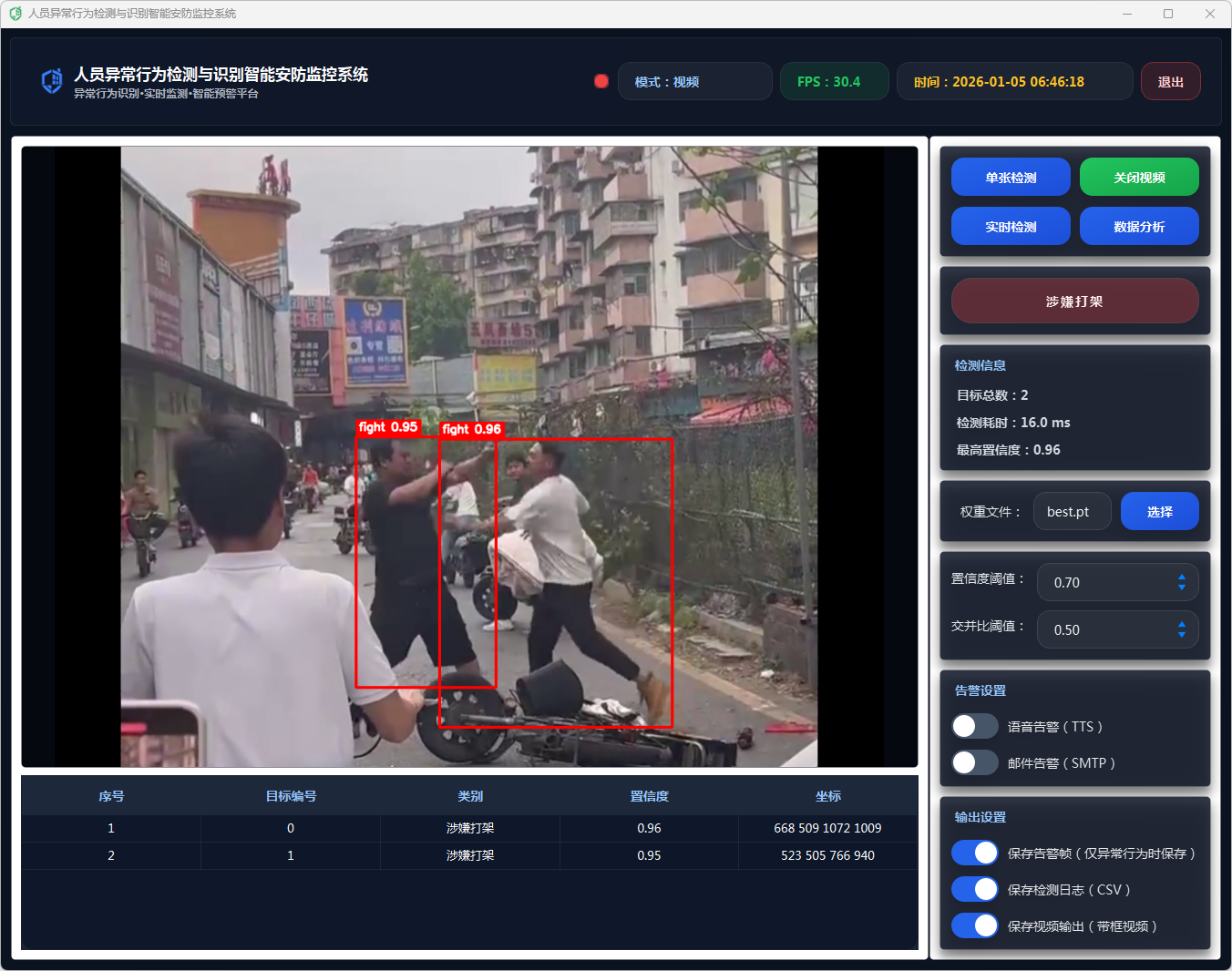Open the 数据分析 data analysis view
The image size is (1232, 971).
click(1139, 227)
